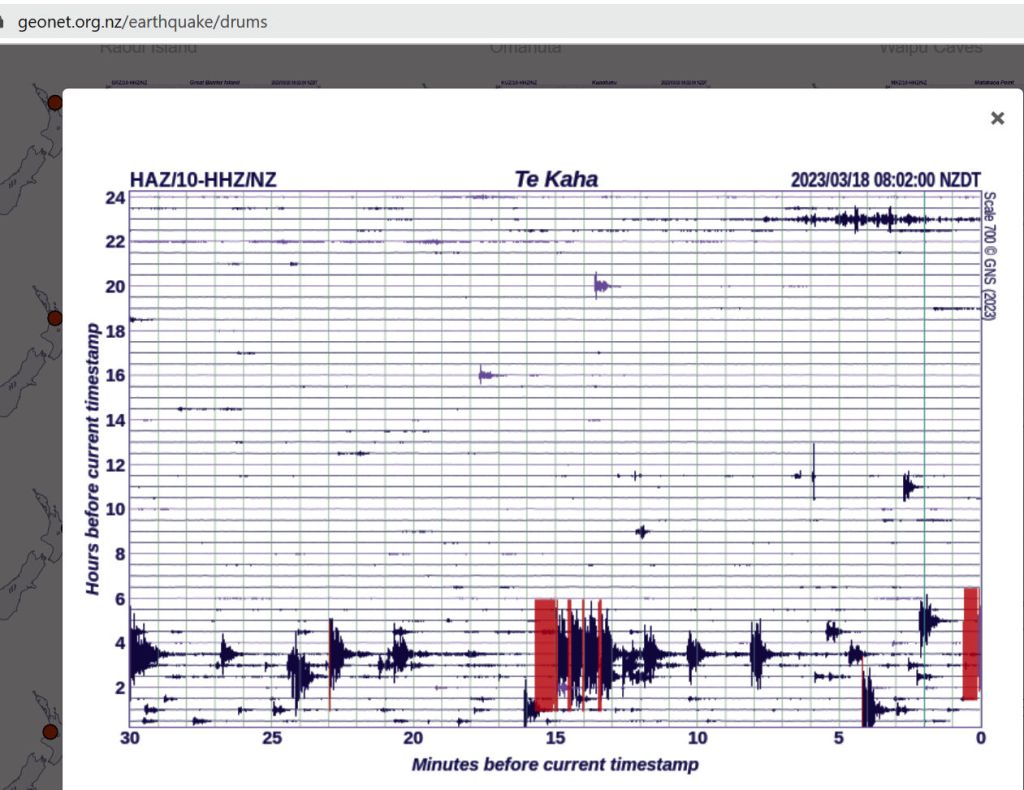Screen dimensions: 1024x790
Task: Click the HAZ/10-HHZ/NZ station code label
Action: 203,180
